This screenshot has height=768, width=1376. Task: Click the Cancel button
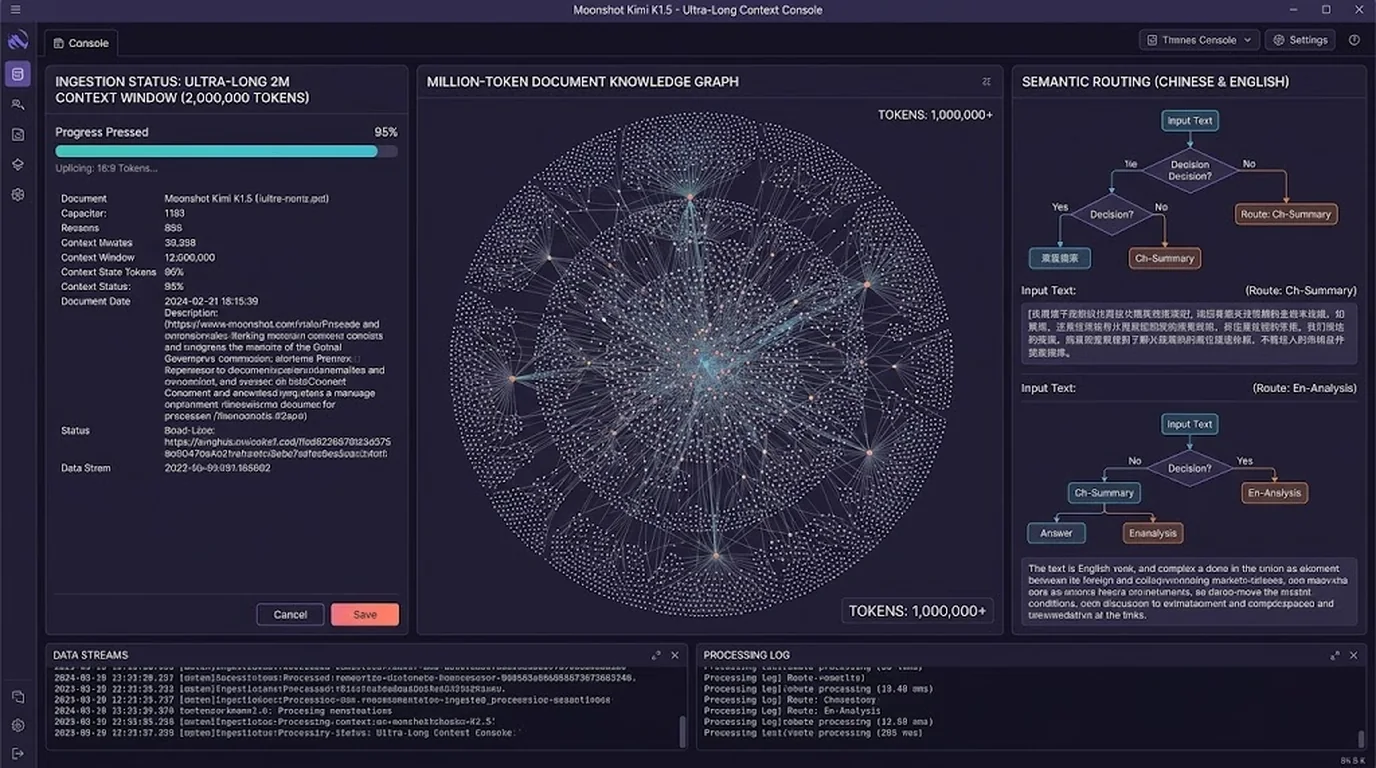click(290, 614)
